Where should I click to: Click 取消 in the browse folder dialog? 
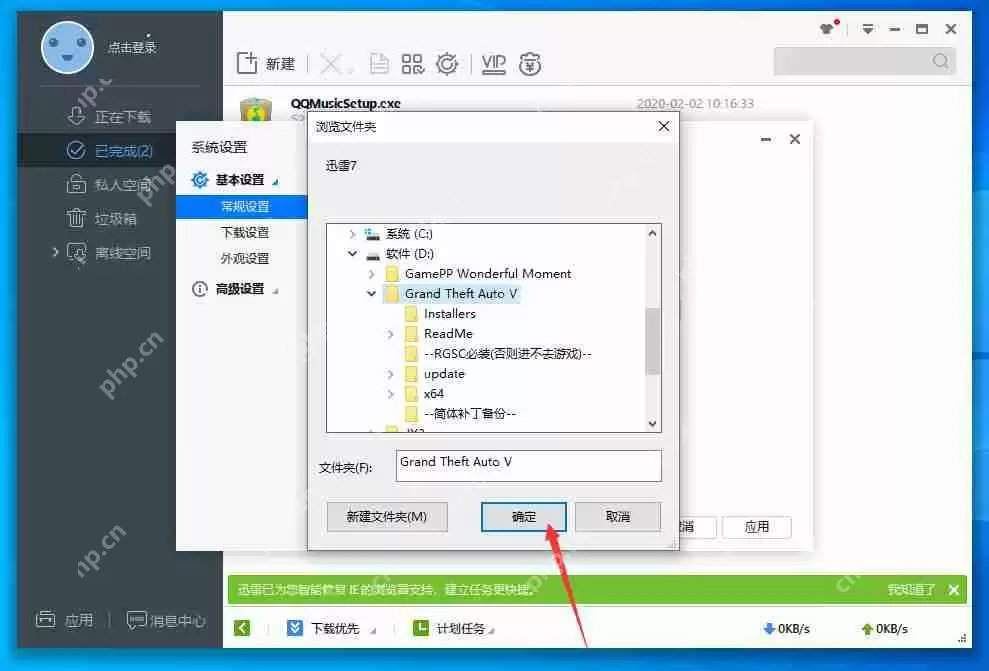pos(618,517)
